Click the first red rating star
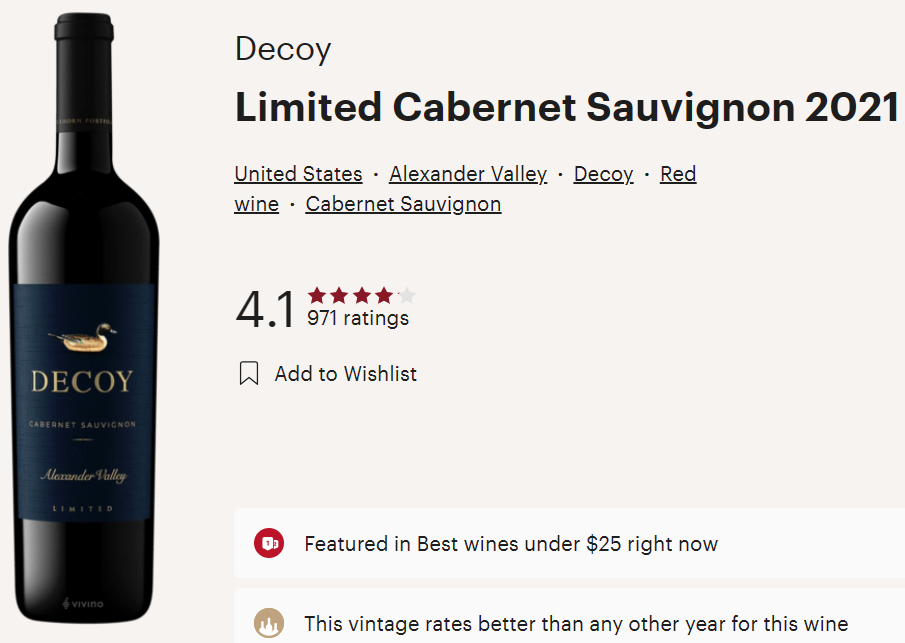 (318, 295)
